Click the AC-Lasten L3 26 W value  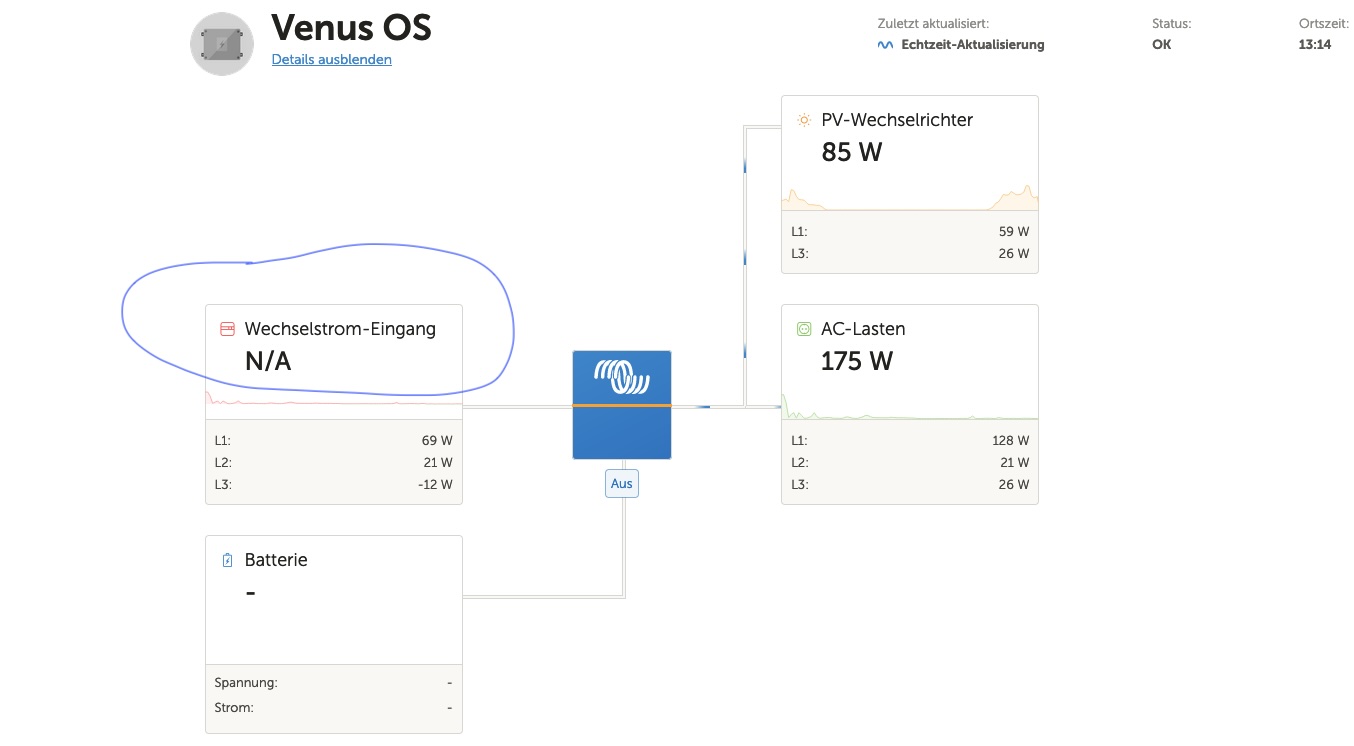point(1014,484)
